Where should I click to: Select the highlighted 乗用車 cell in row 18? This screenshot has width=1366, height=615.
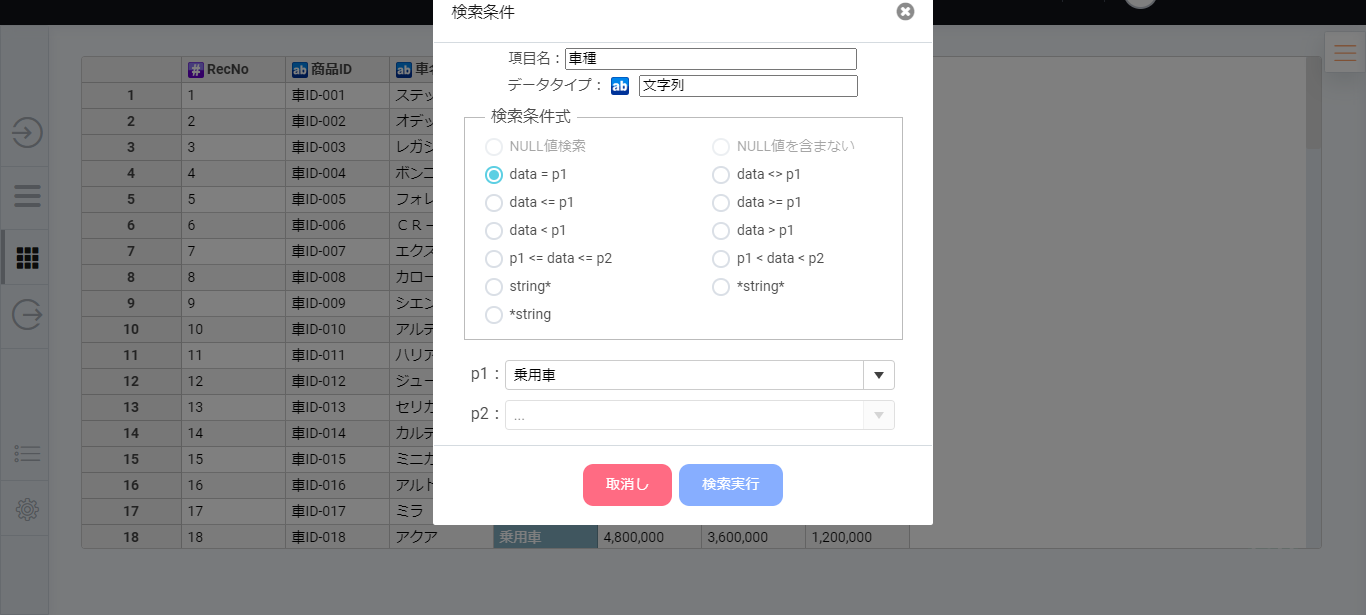pos(544,536)
